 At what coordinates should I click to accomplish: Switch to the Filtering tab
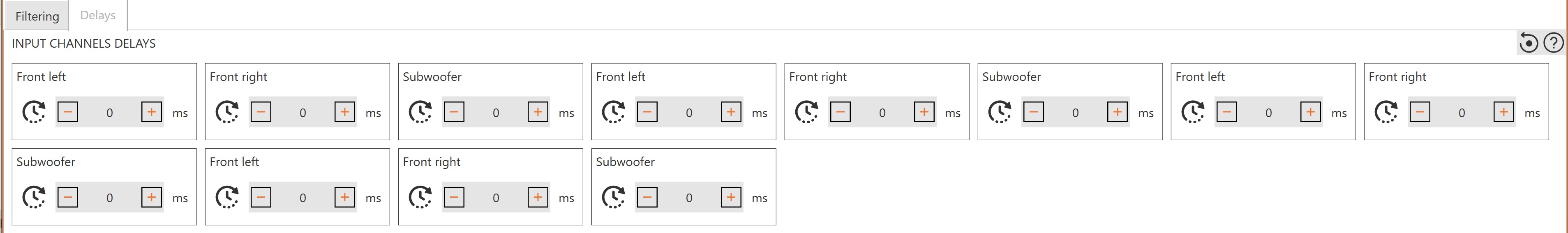coord(37,16)
